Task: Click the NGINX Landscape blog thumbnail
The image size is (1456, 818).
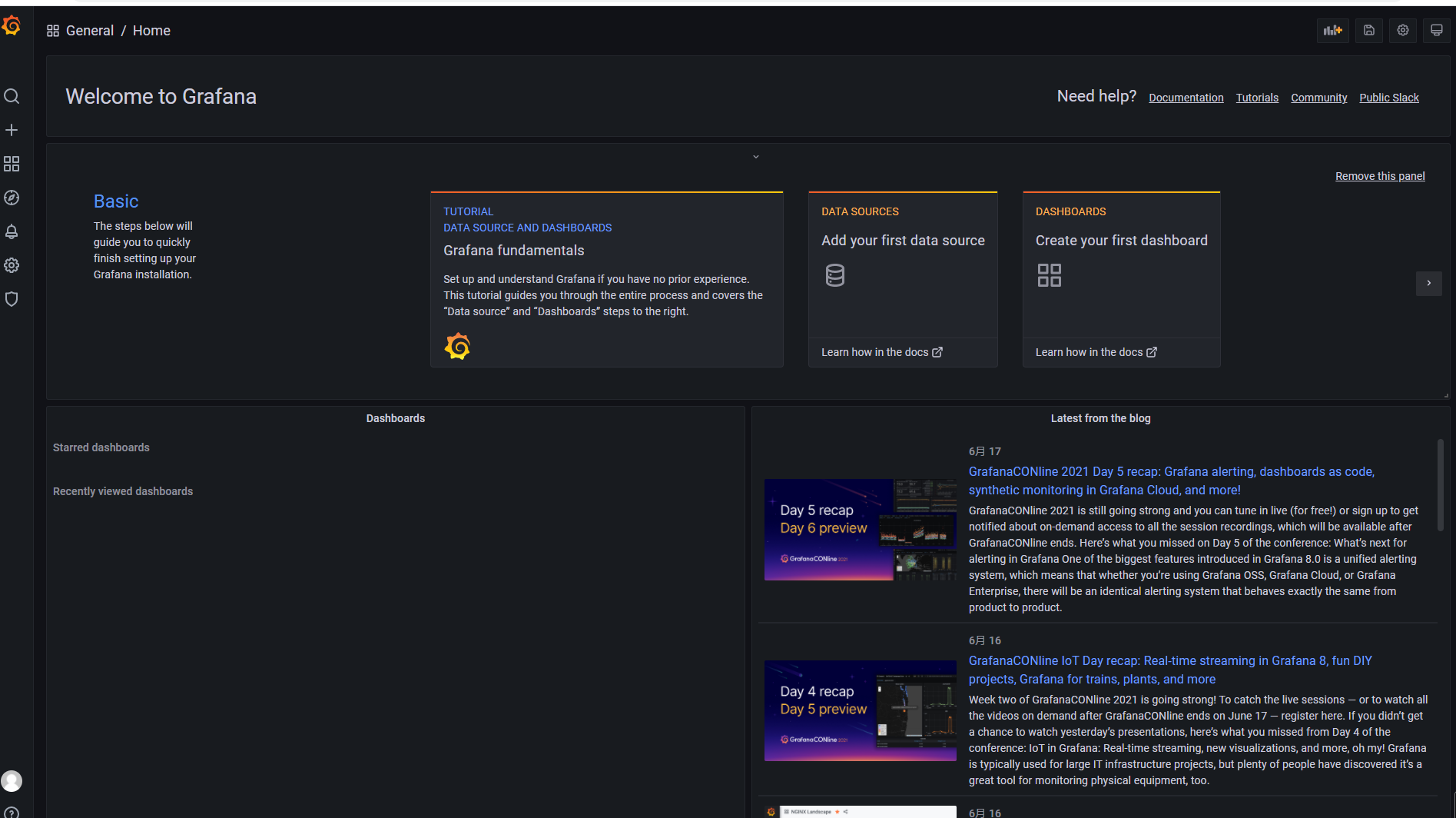Action: [x=861, y=812]
